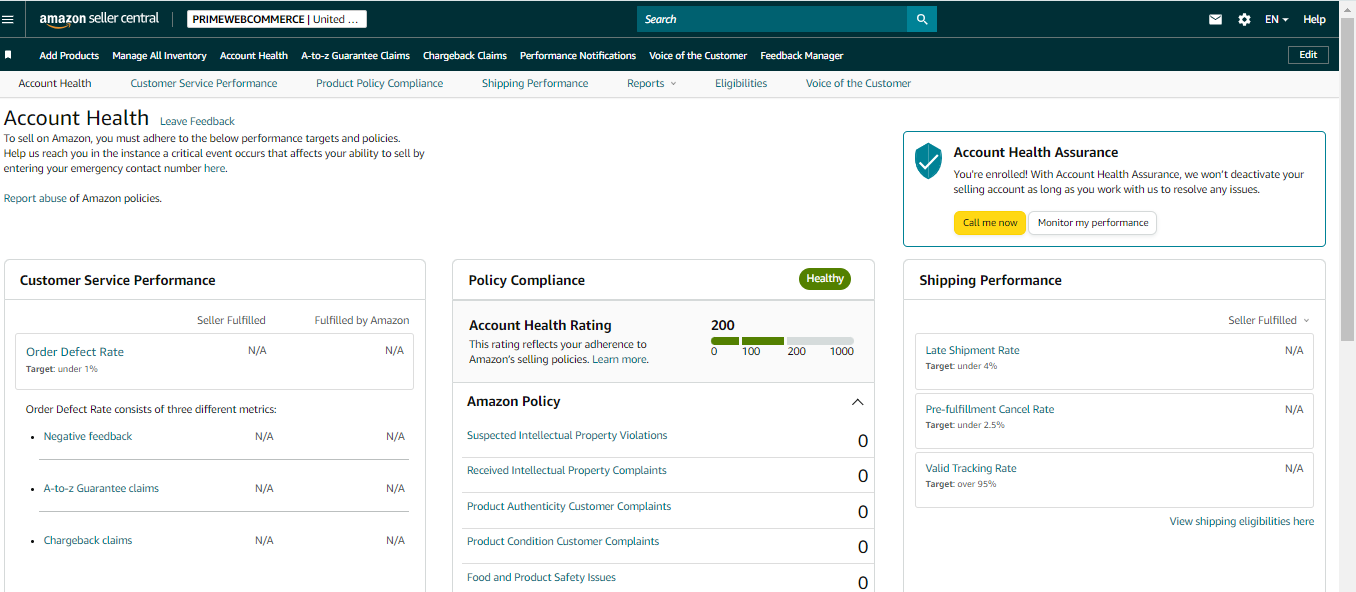Open Received Intellectual Property Complaints
Image resolution: width=1356 pixels, height=592 pixels.
[x=567, y=470]
